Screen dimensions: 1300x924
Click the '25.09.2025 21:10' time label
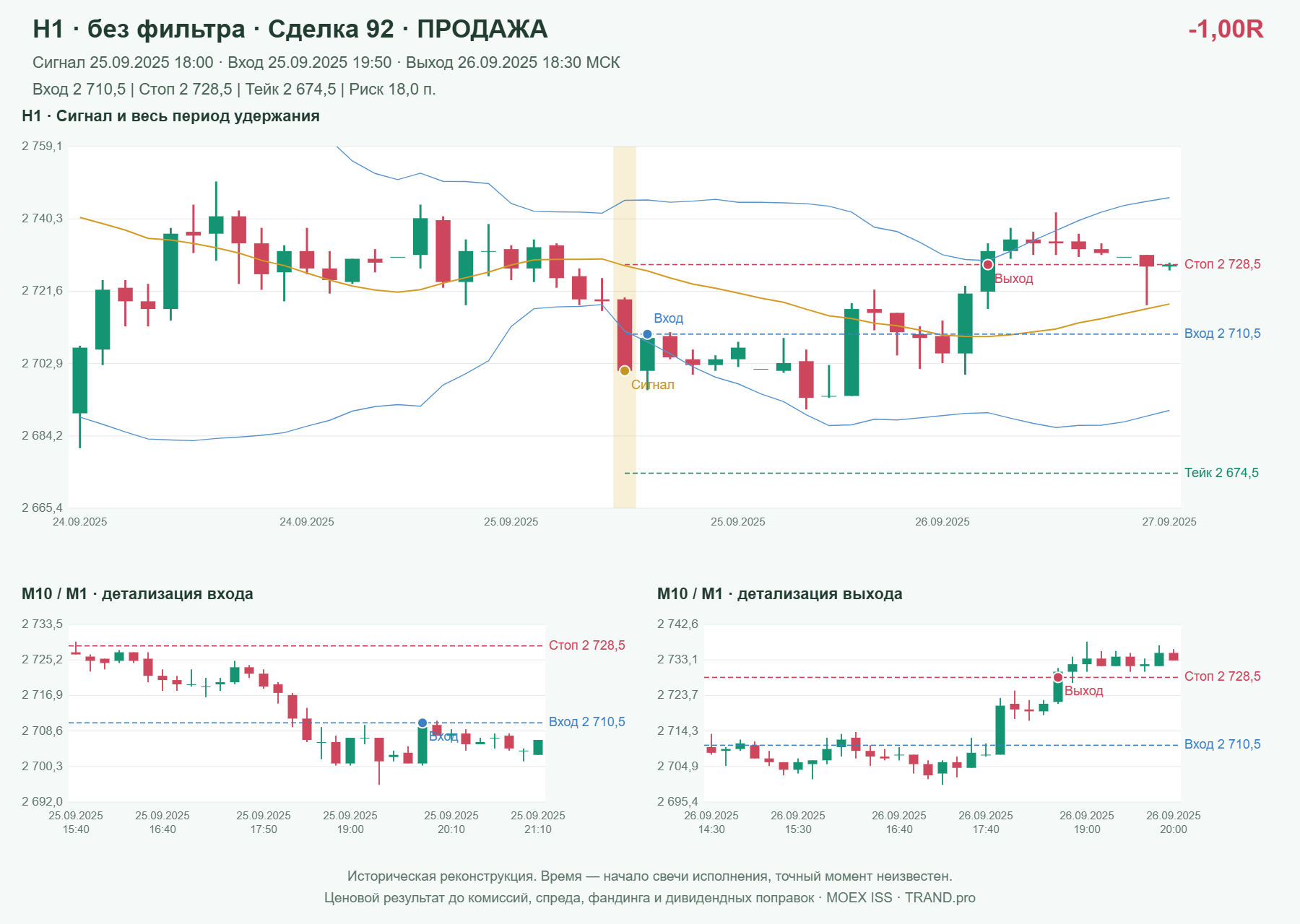pyautogui.click(x=538, y=822)
